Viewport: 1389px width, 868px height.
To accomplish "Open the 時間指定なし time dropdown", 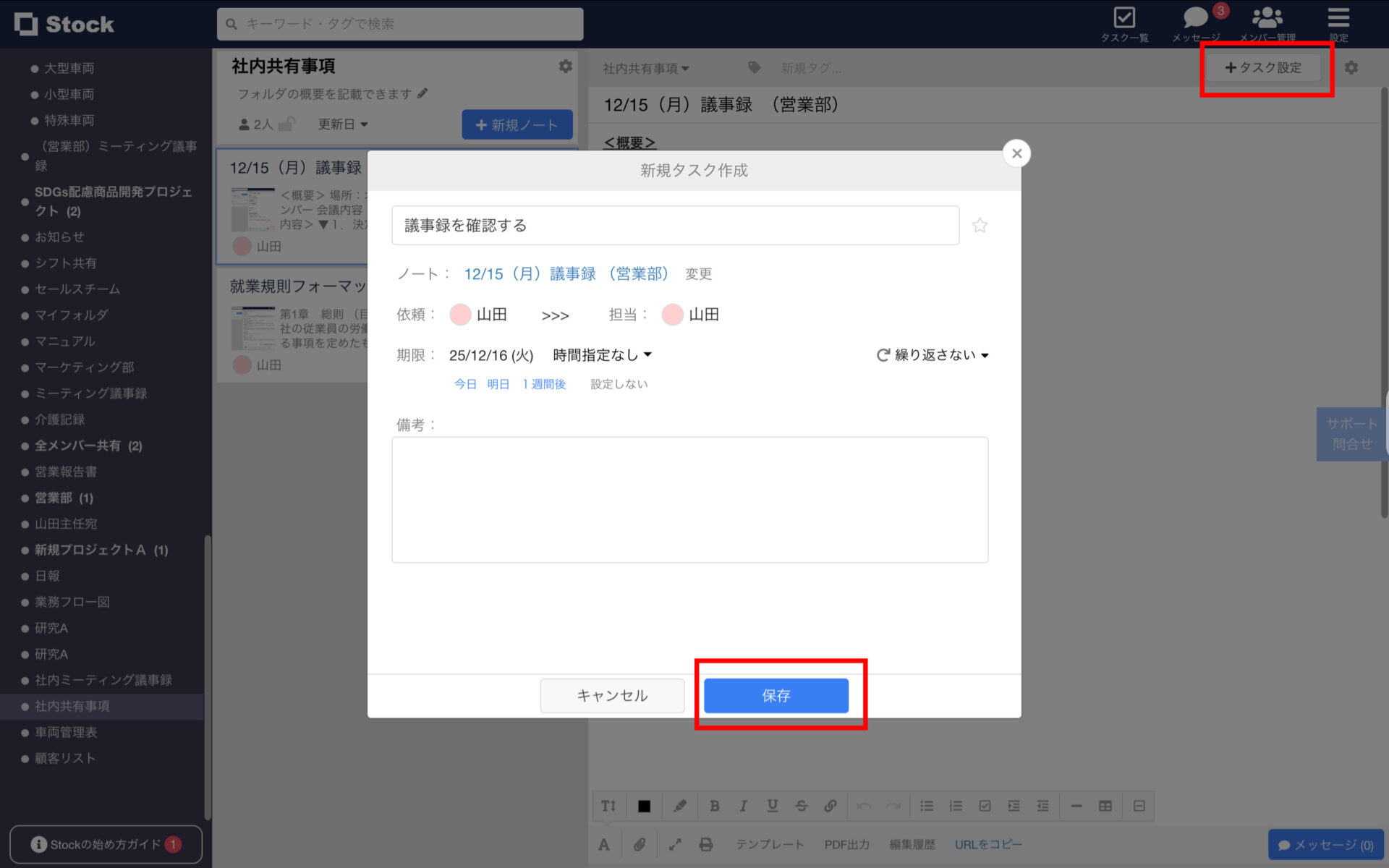I will pos(599,354).
